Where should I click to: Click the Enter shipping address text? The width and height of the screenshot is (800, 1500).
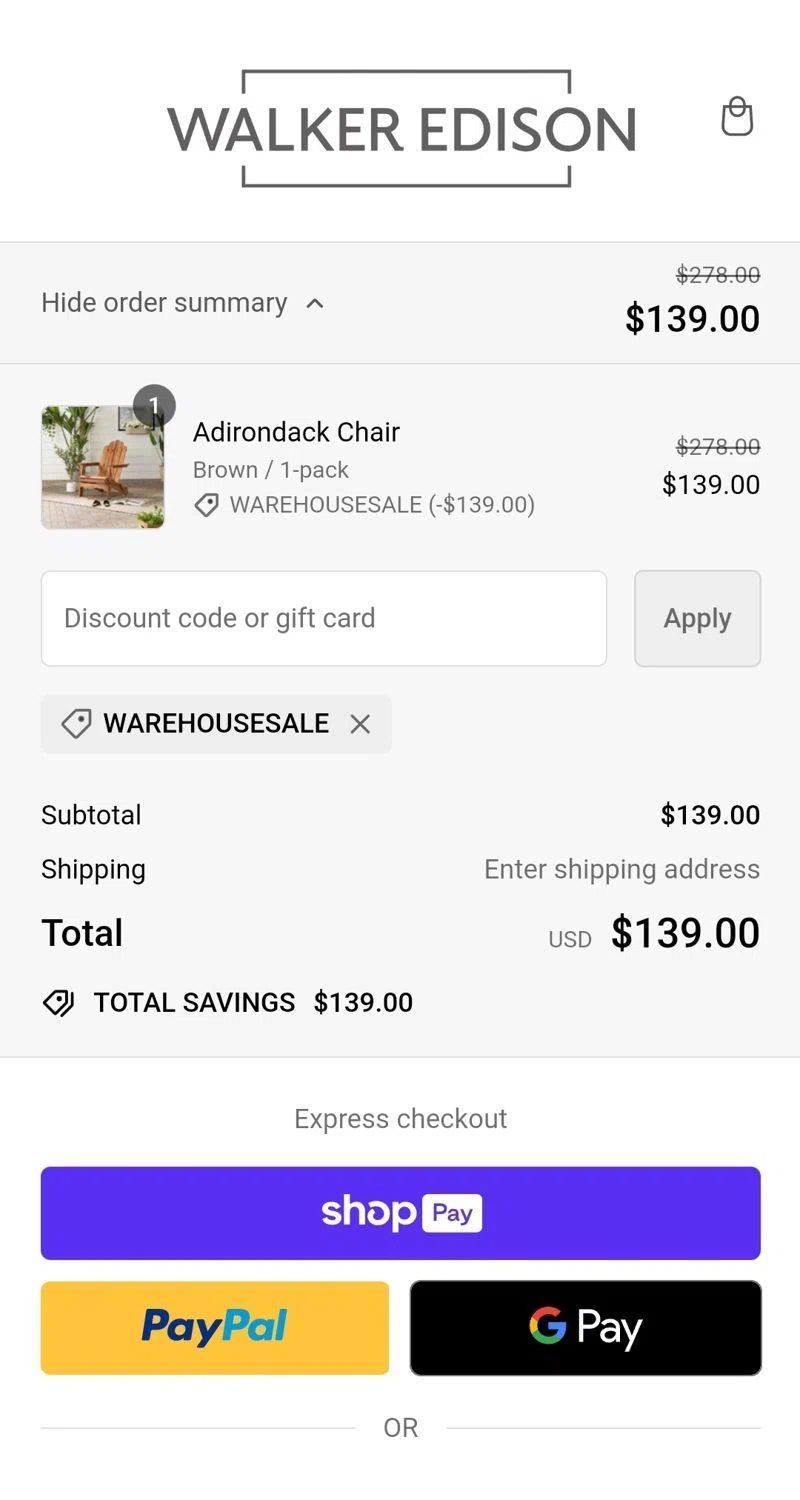click(x=622, y=869)
